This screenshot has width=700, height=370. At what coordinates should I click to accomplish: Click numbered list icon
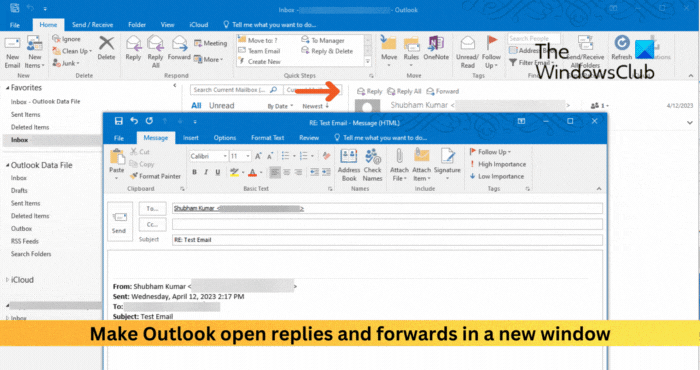[x=304, y=156]
